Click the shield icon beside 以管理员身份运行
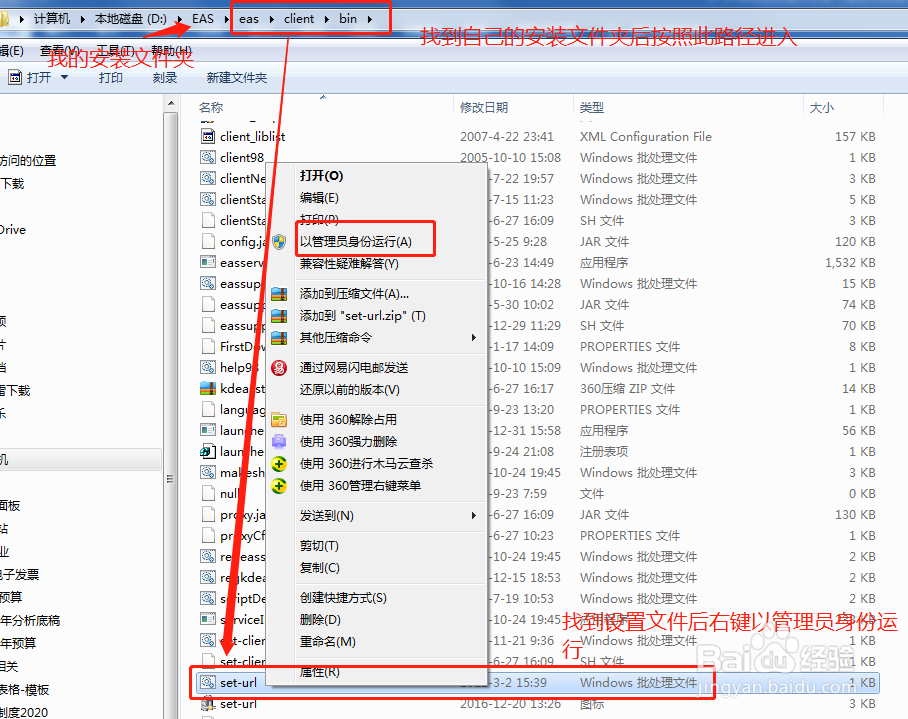 tap(278, 242)
